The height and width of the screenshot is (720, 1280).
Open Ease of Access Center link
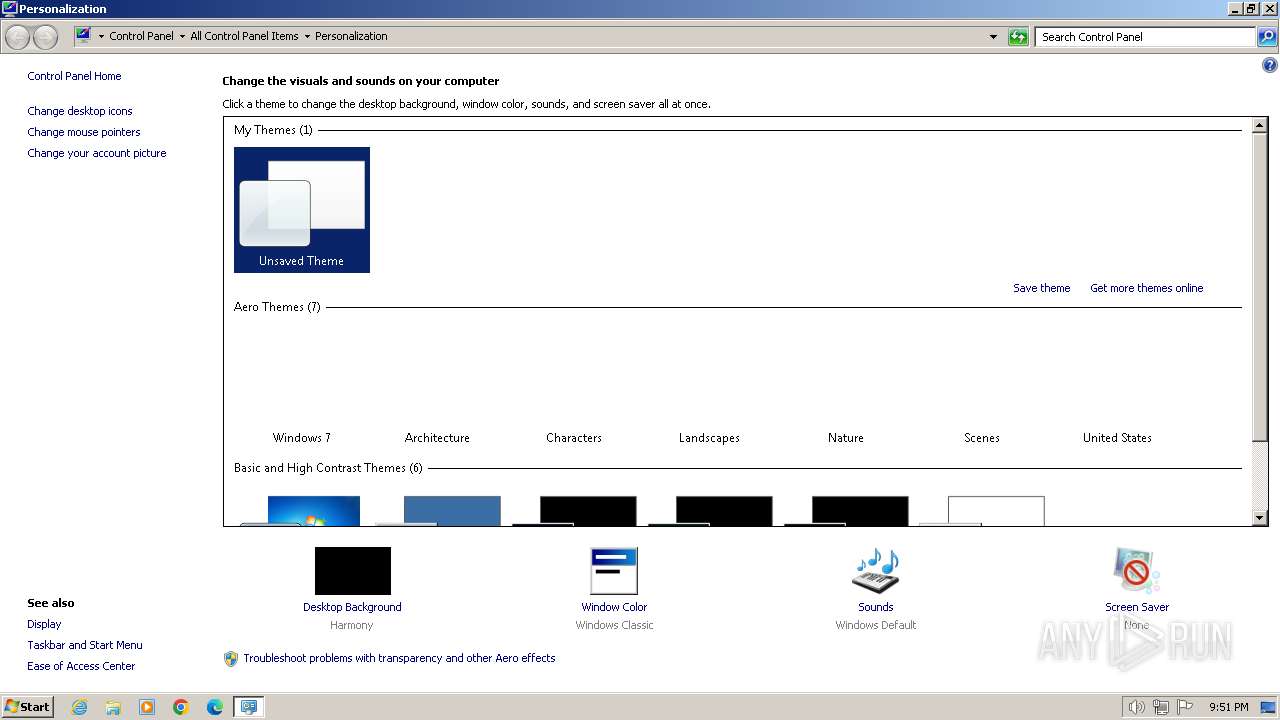(x=81, y=666)
